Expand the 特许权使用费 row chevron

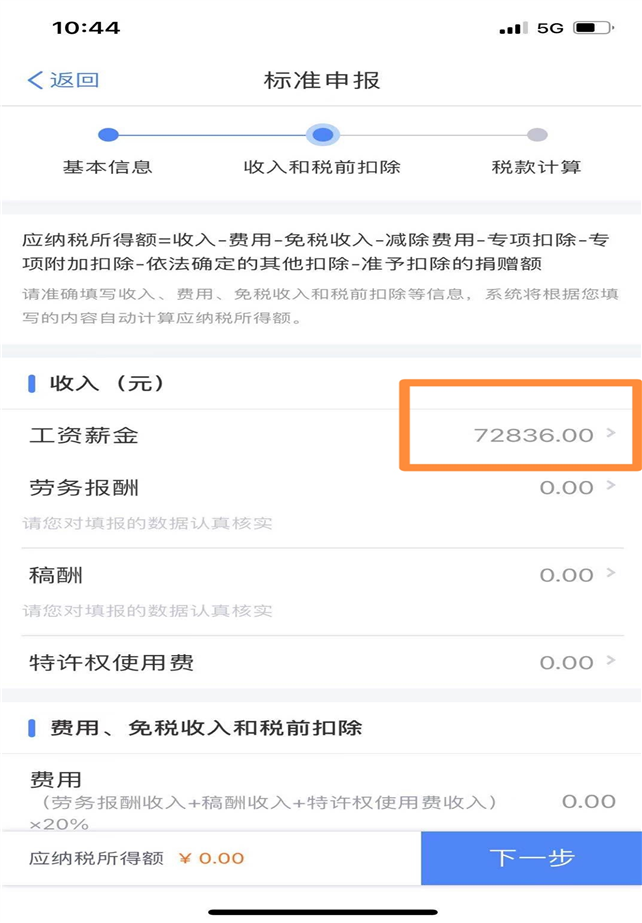(611, 661)
